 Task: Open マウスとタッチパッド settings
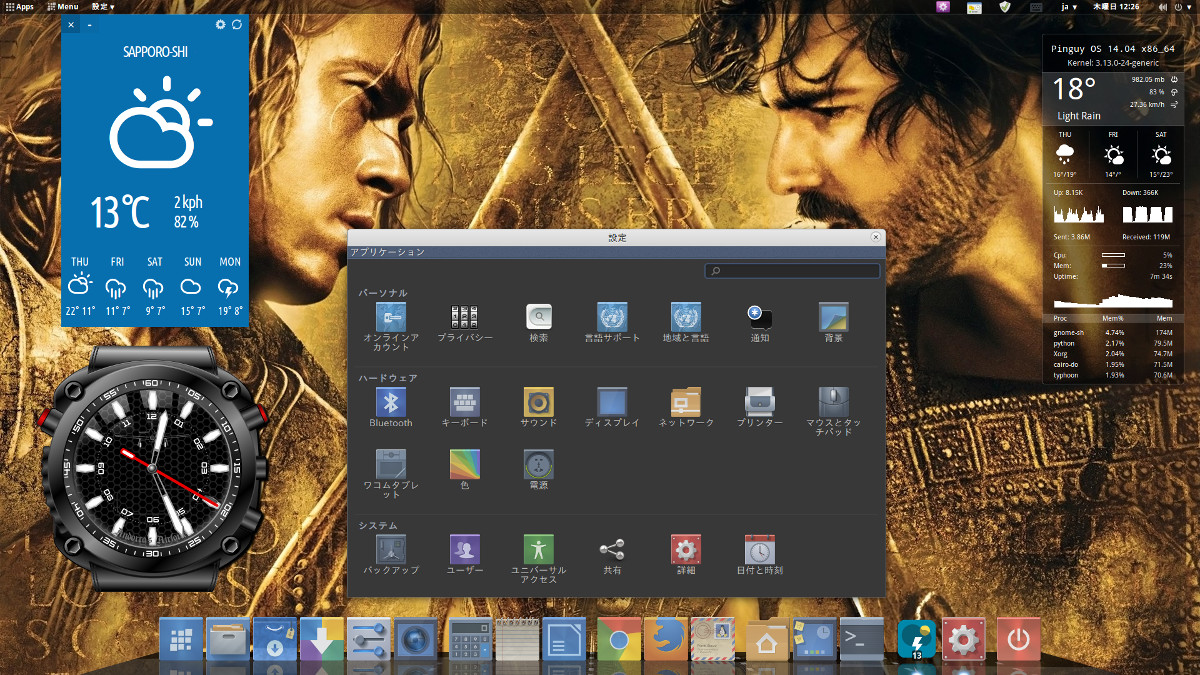(x=833, y=412)
